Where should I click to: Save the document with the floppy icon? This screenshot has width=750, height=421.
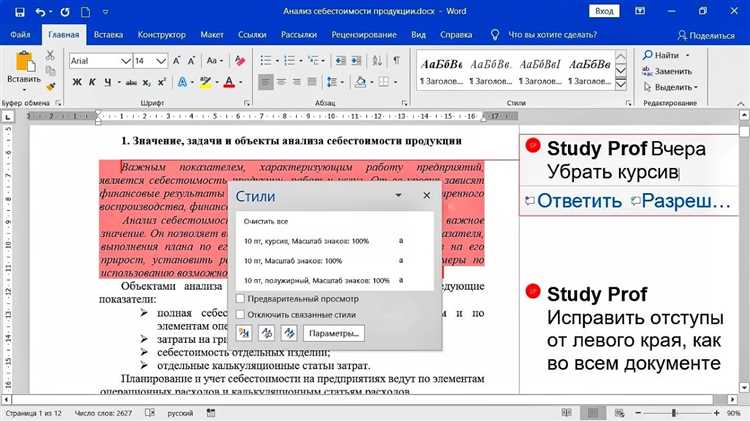(x=20, y=12)
